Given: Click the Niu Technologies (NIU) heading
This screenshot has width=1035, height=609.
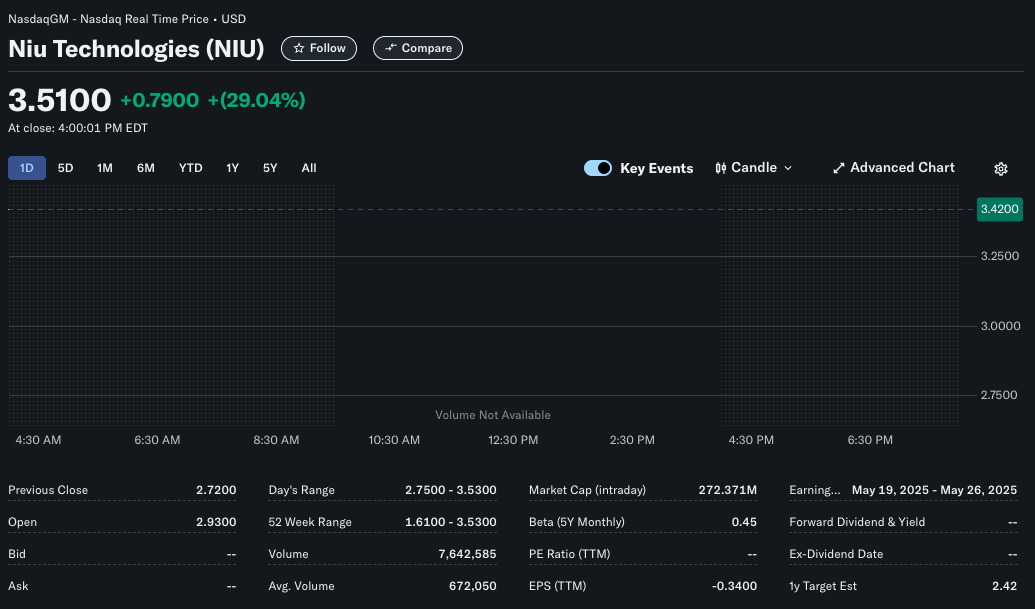Looking at the screenshot, I should click(136, 49).
